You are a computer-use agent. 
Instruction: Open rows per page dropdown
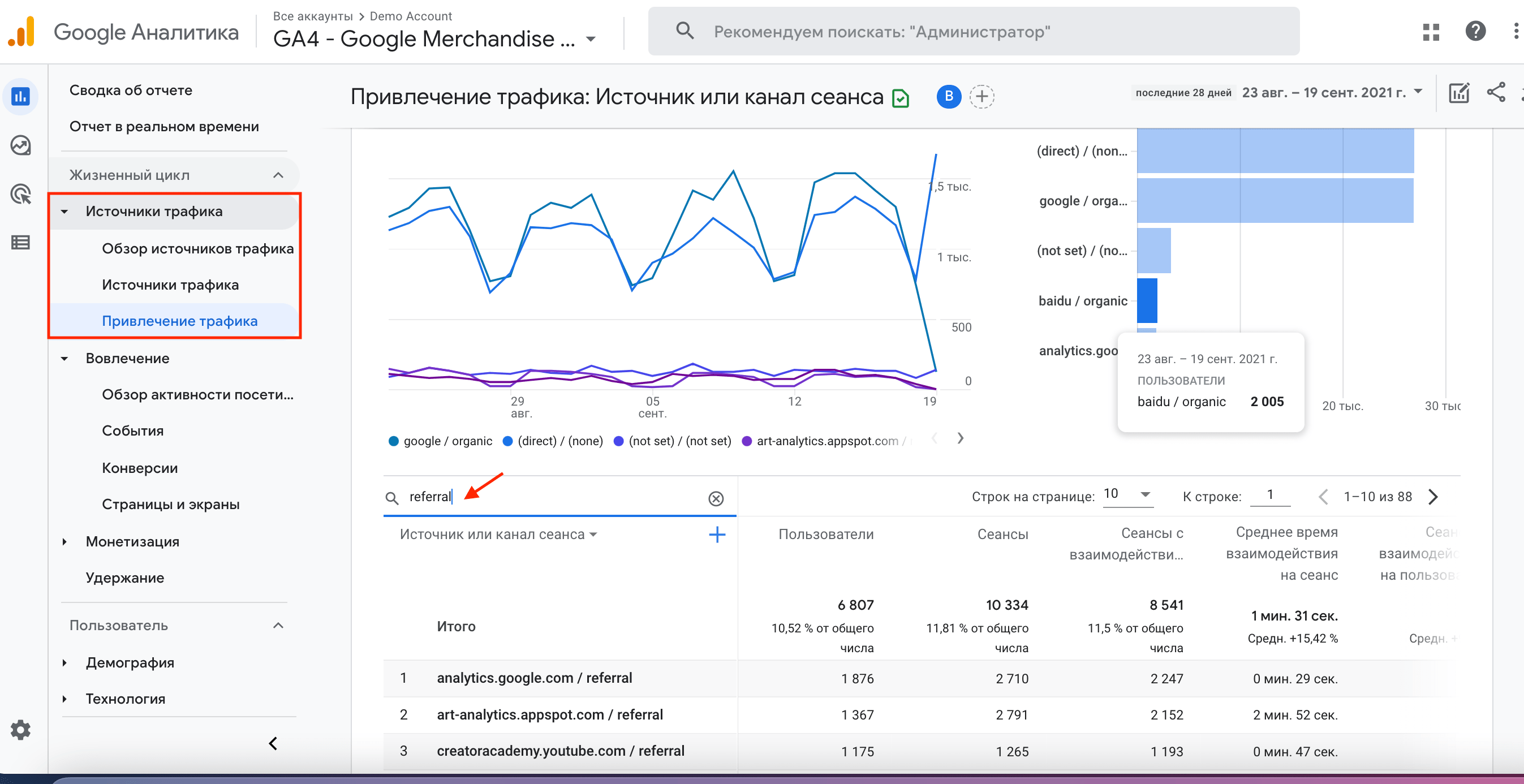point(1127,494)
